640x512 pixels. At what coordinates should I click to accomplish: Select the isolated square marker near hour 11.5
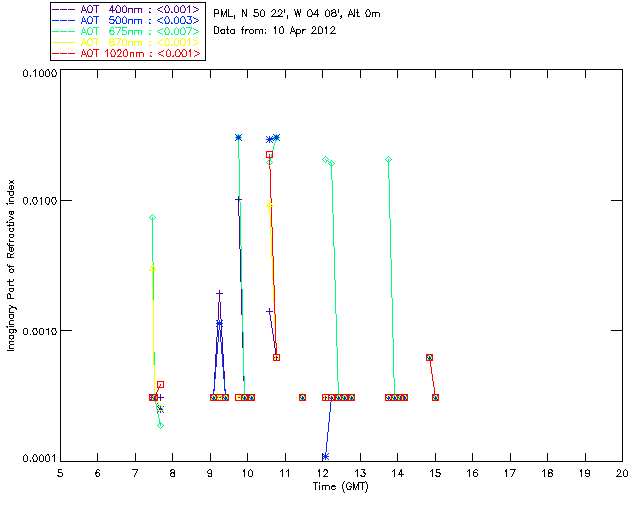coord(302,397)
